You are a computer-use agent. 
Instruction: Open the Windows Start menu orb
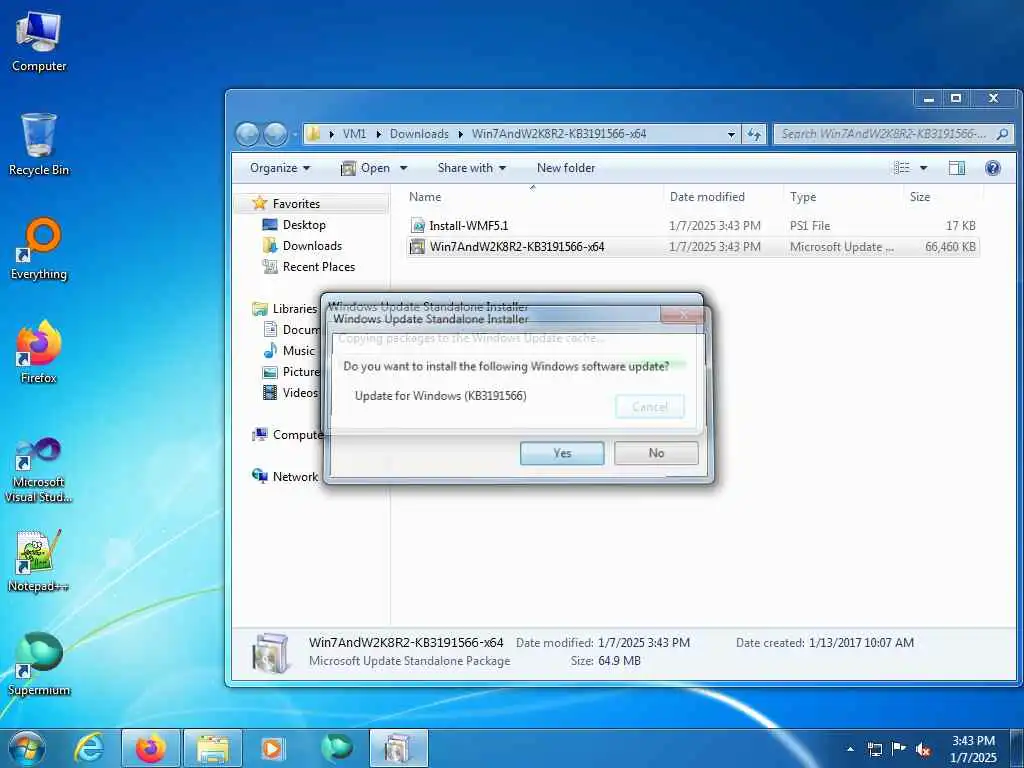pos(27,748)
